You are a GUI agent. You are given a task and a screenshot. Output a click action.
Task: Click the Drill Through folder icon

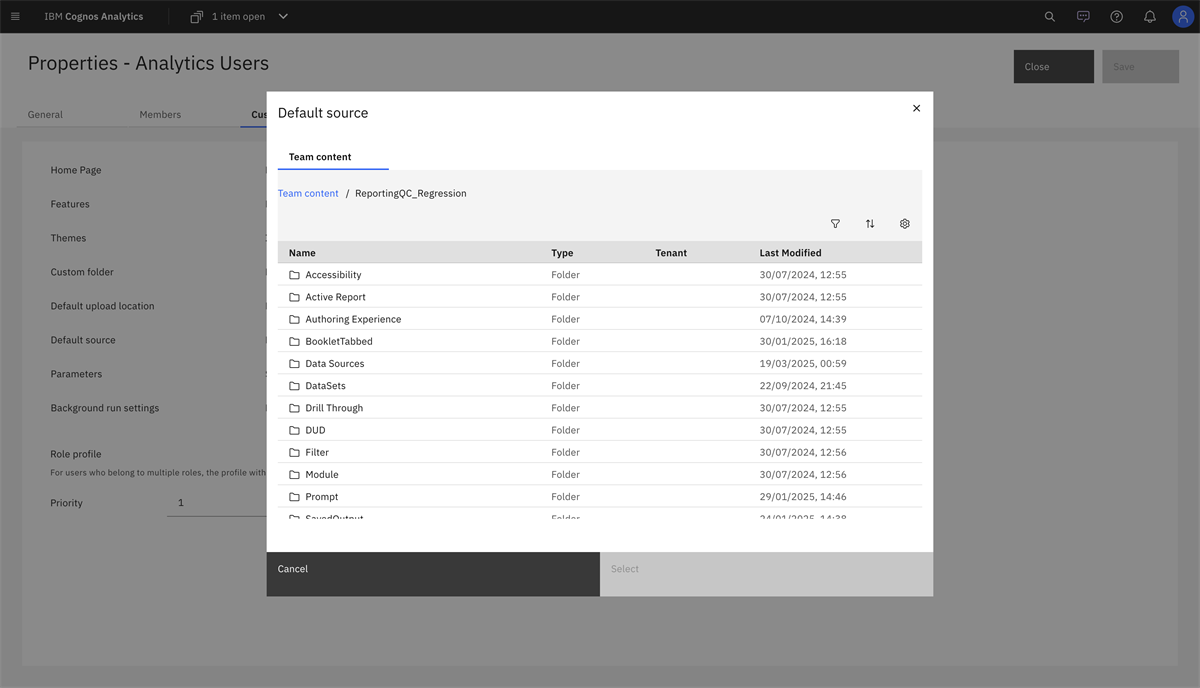[x=295, y=408]
